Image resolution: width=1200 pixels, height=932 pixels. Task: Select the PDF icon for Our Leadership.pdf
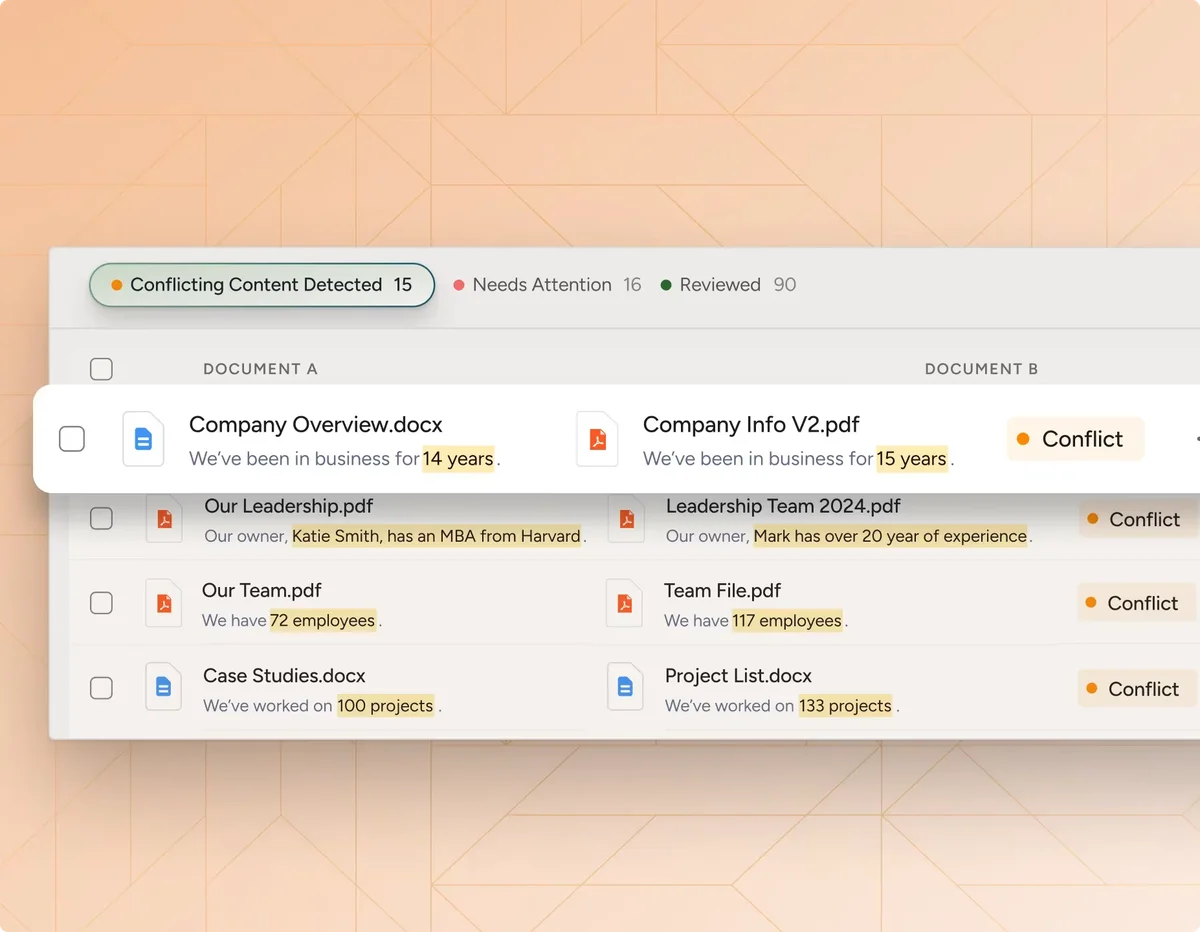164,519
